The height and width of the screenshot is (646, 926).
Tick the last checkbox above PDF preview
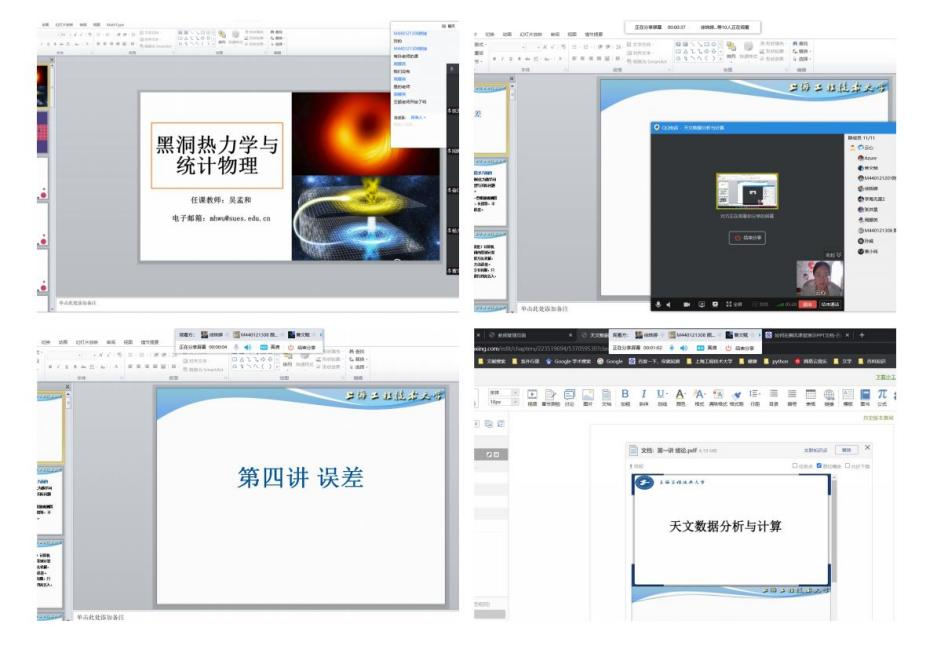coord(848,466)
